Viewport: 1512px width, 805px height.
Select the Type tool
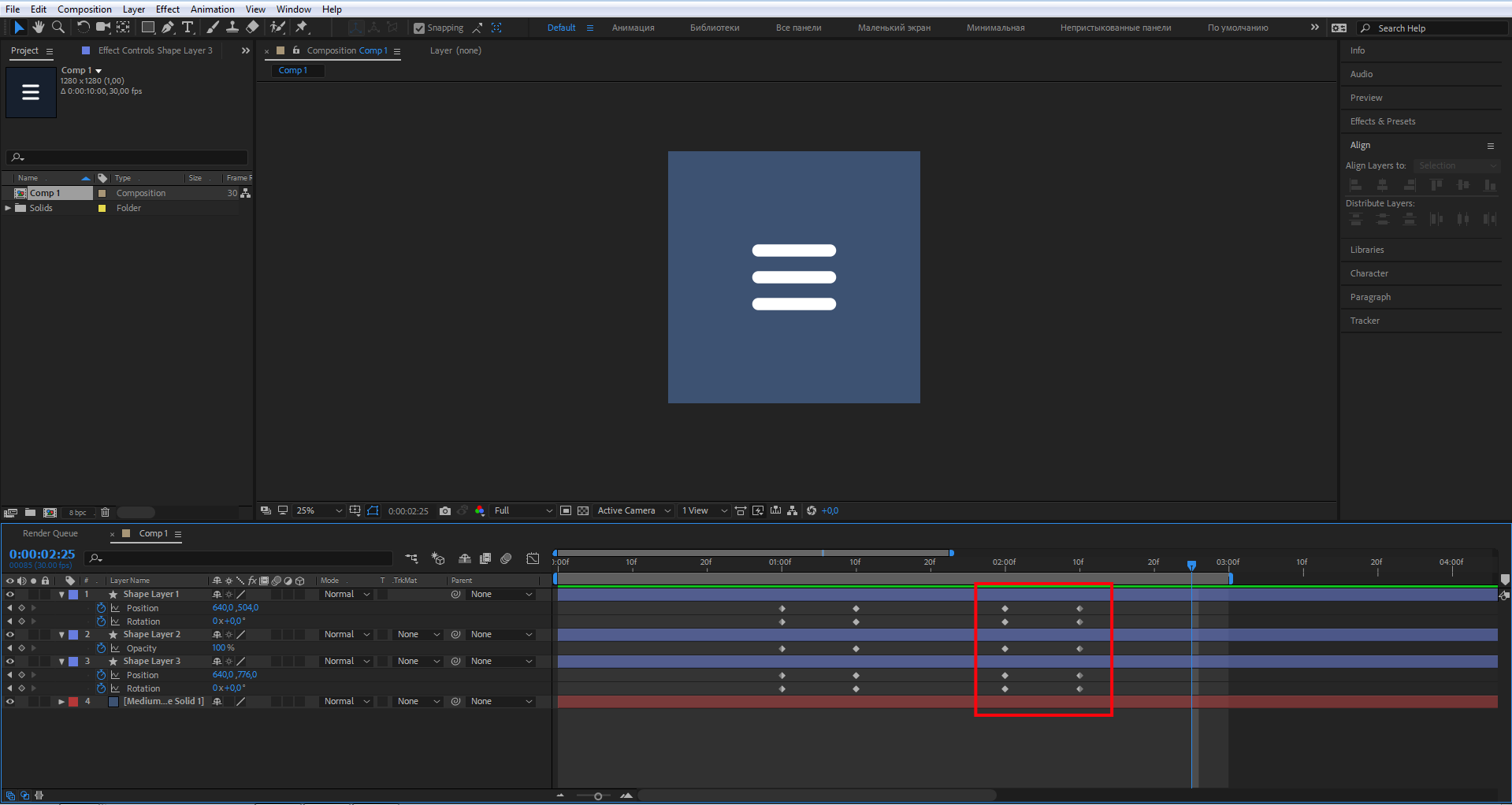click(188, 28)
